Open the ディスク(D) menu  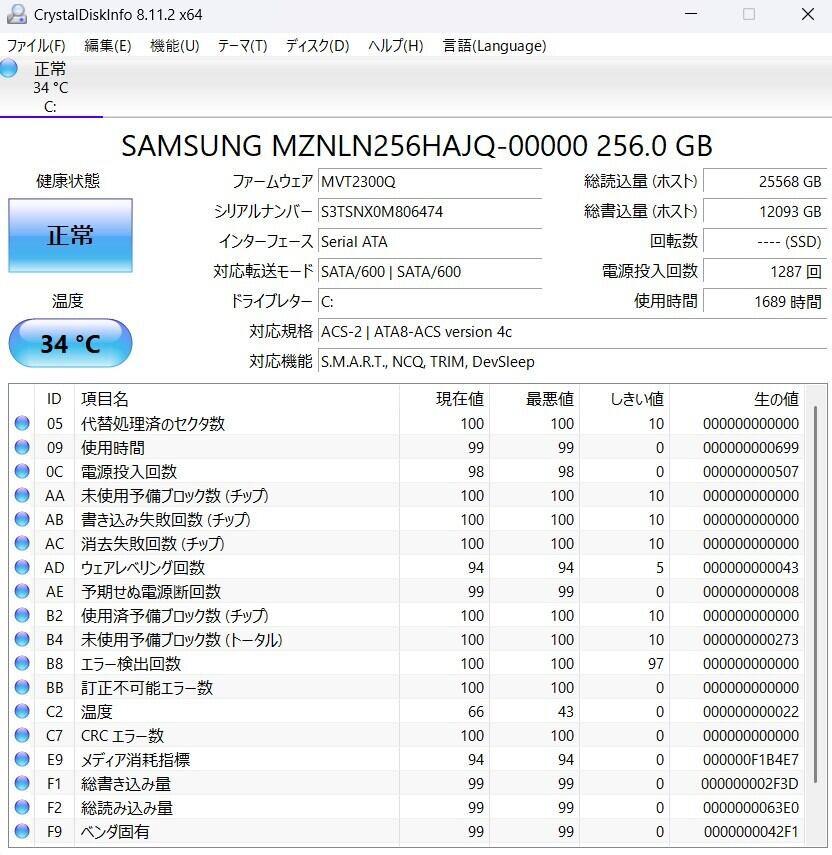click(317, 46)
